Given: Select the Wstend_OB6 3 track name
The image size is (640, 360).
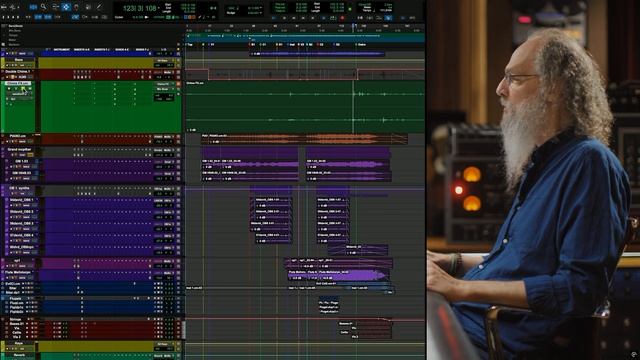Looking at the screenshot, I should coord(21,224).
